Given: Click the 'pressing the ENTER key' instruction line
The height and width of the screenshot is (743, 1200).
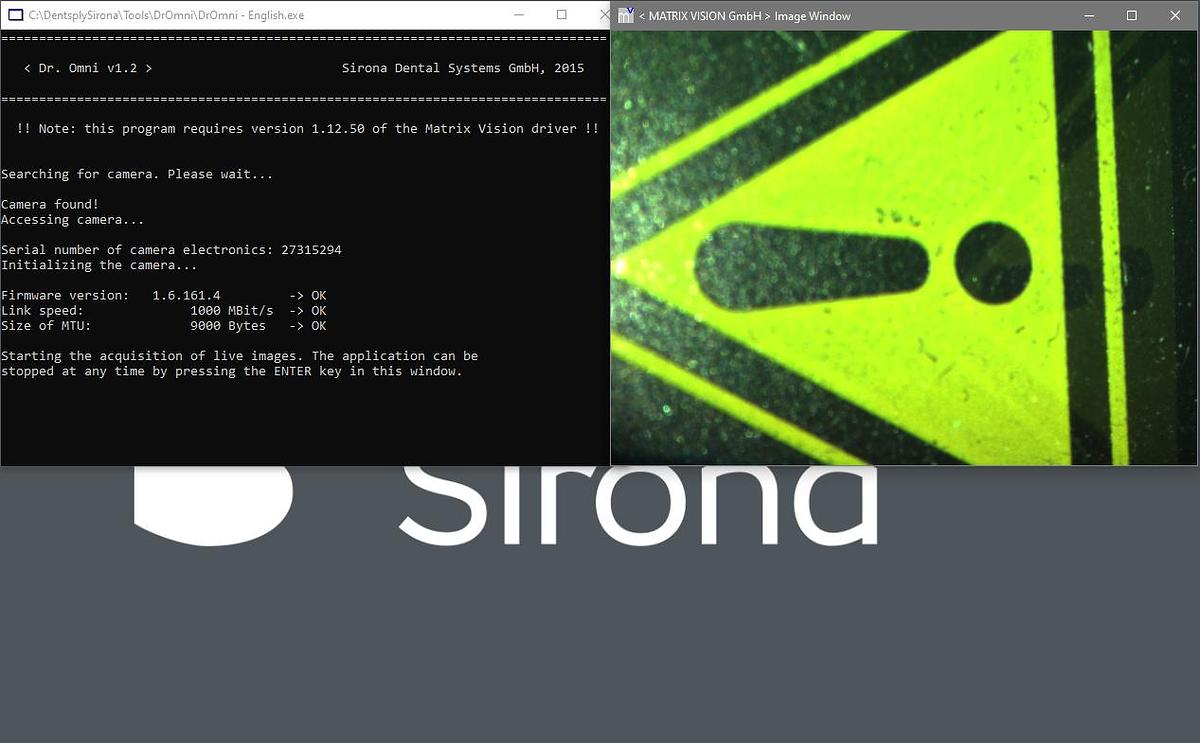Looking at the screenshot, I should pyautogui.click(x=232, y=371).
